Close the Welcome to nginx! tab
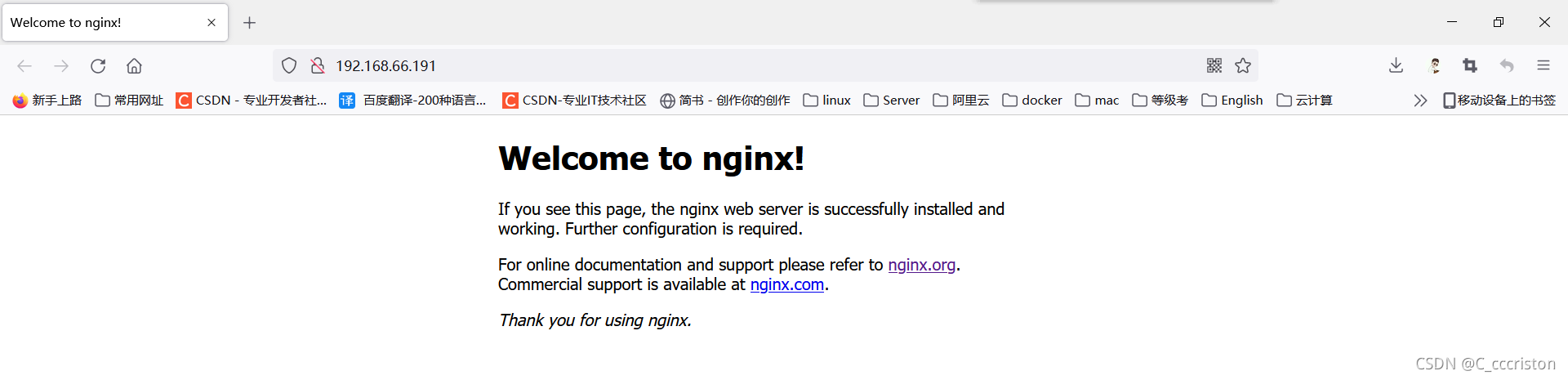The height and width of the screenshot is (380, 1568). point(212,23)
